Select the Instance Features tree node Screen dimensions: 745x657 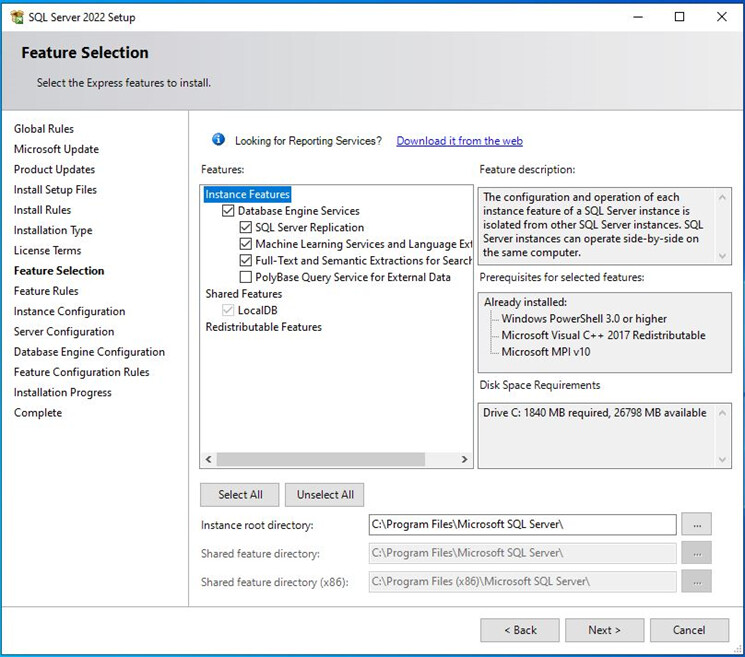247,194
